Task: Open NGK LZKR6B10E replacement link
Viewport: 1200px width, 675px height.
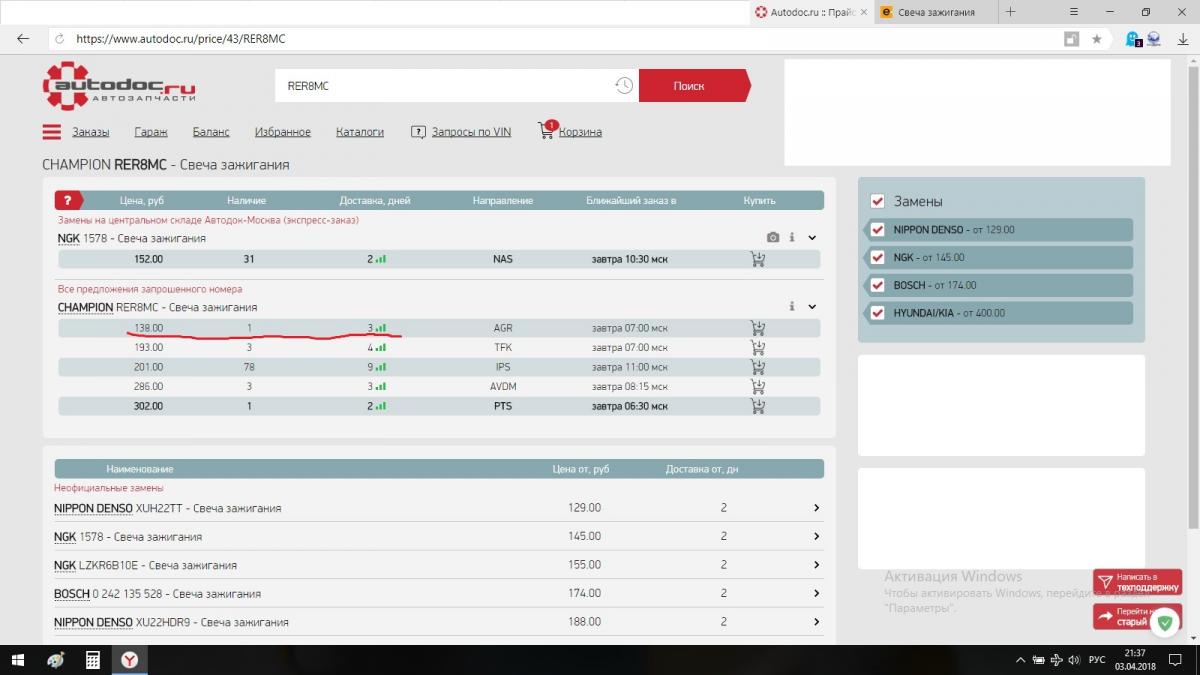Action: point(145,565)
